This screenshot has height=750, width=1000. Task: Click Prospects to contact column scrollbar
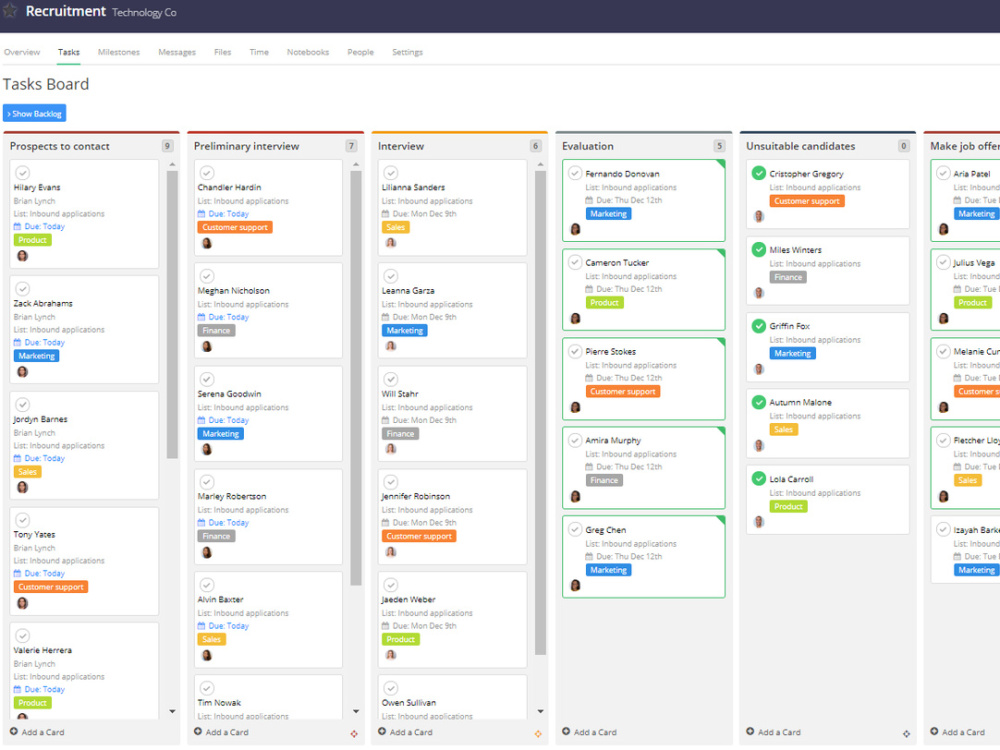coord(172,314)
